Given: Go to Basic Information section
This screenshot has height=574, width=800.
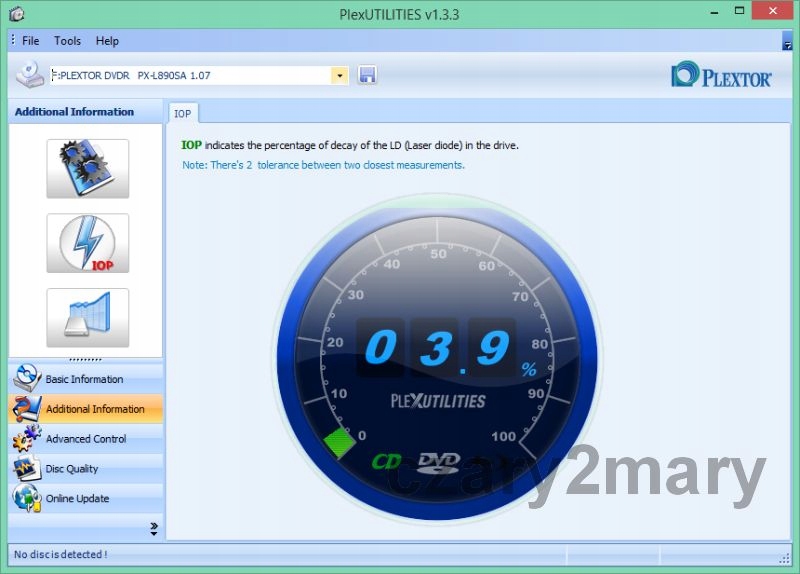Looking at the screenshot, I should tap(84, 379).
